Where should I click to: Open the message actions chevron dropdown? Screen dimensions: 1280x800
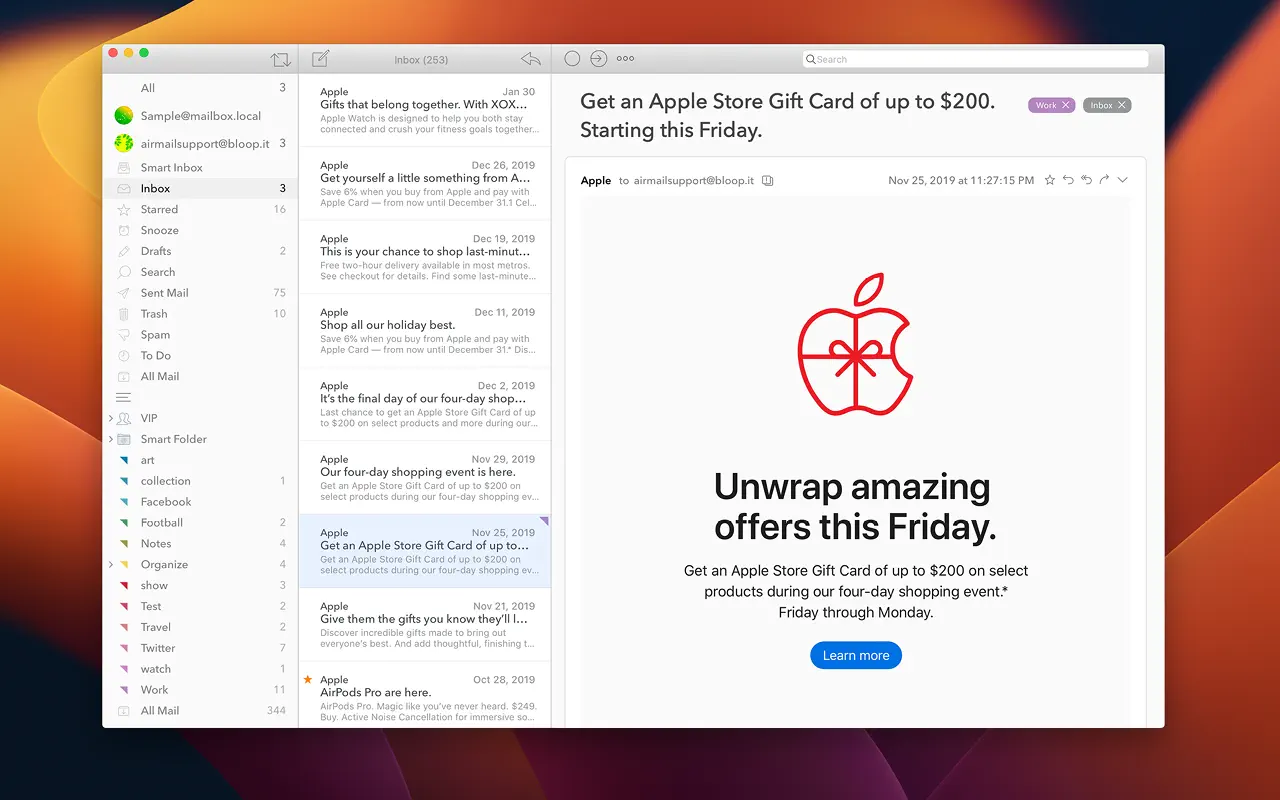click(x=1121, y=181)
